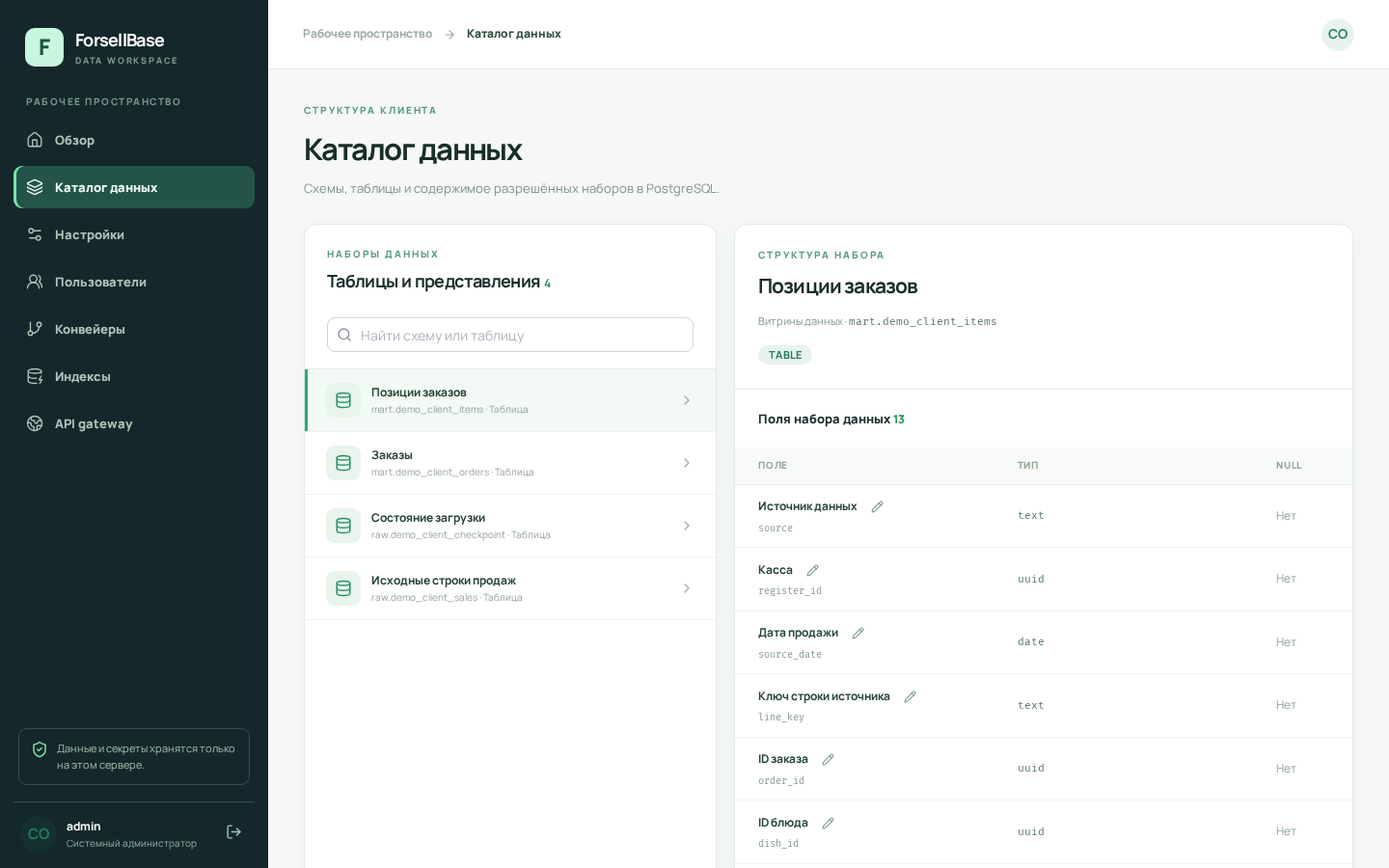
Task: Open Индексы in the sidebar
Action: click(x=134, y=376)
